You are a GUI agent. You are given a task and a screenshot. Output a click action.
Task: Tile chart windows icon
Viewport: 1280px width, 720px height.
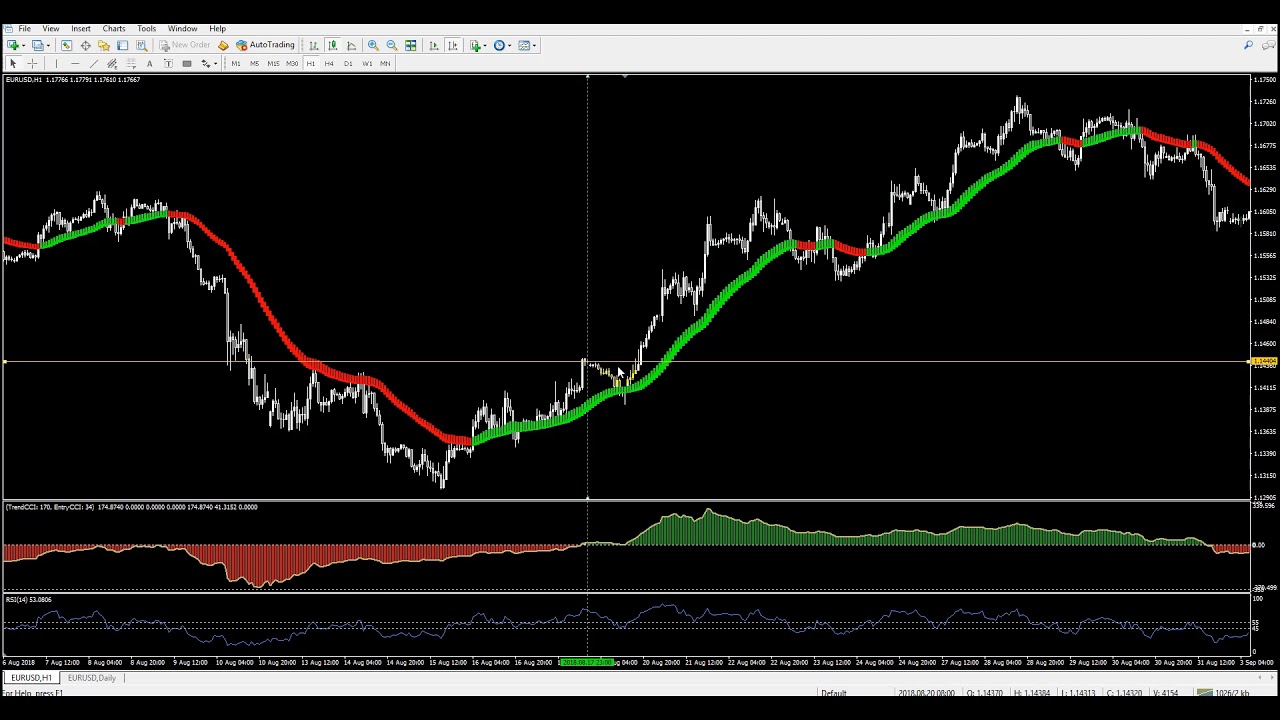pos(410,45)
